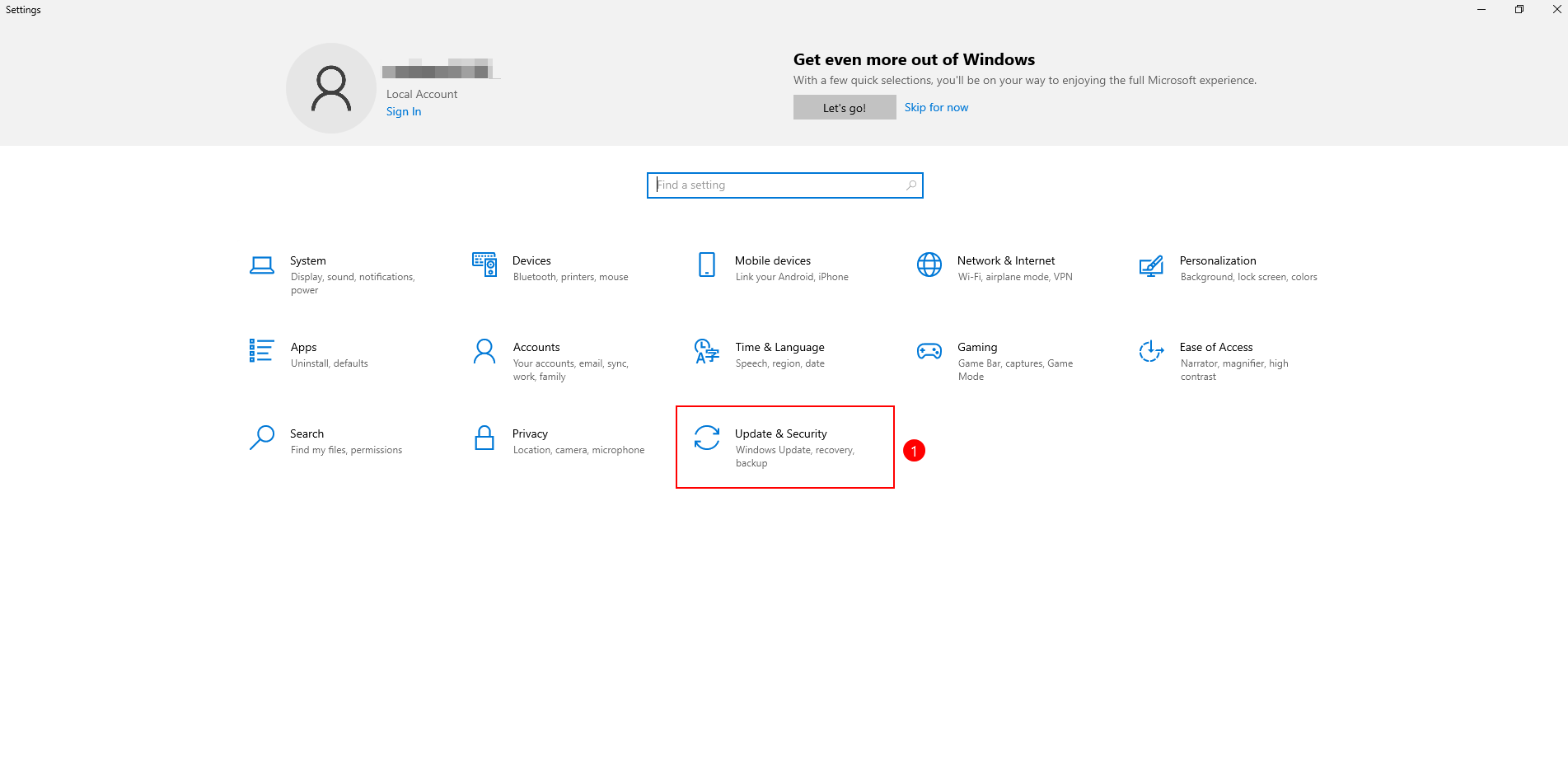Open the Privacy padlock icon
1568x759 pixels.
point(484,438)
